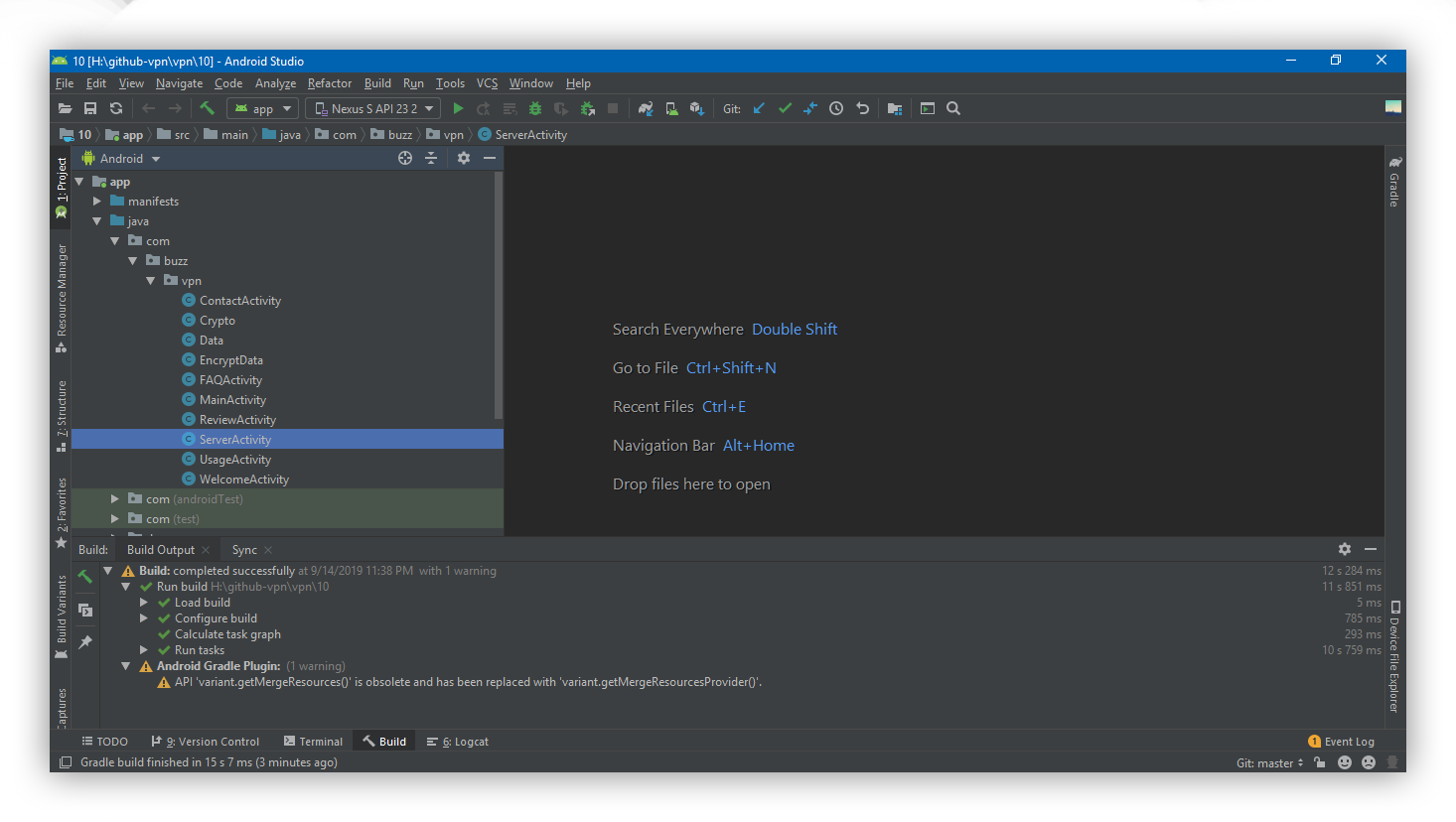Open the 6: Logcat tool tab
The height and width of the screenshot is (822, 1456).
point(458,742)
